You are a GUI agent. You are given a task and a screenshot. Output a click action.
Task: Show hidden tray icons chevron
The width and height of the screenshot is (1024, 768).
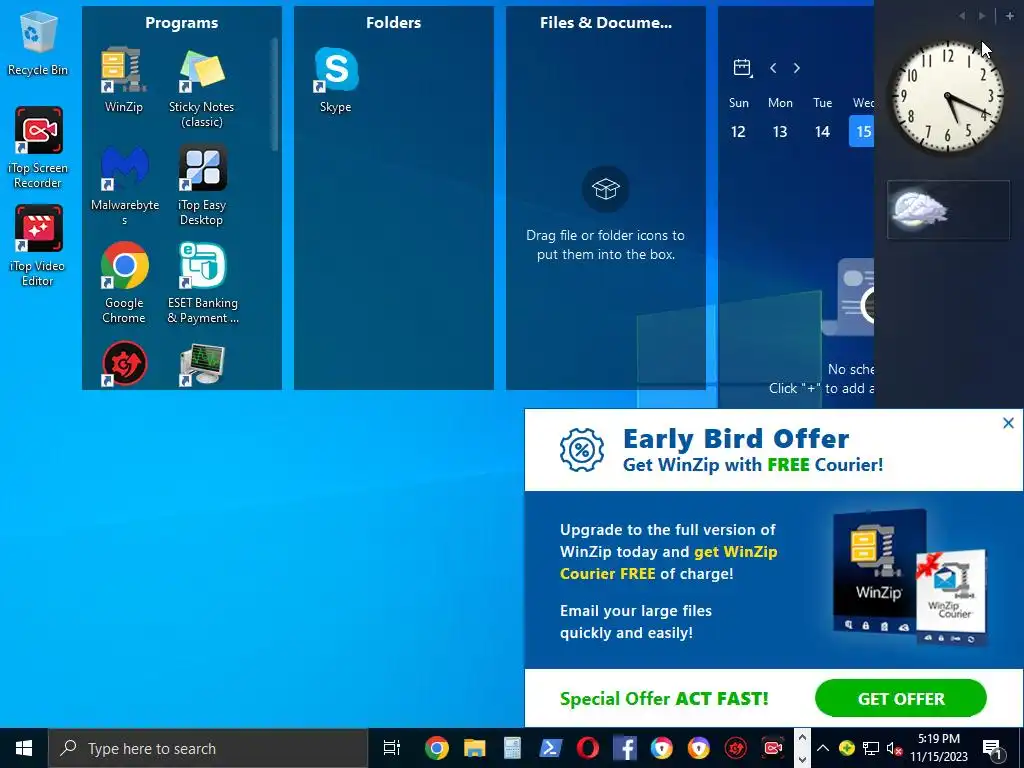823,748
